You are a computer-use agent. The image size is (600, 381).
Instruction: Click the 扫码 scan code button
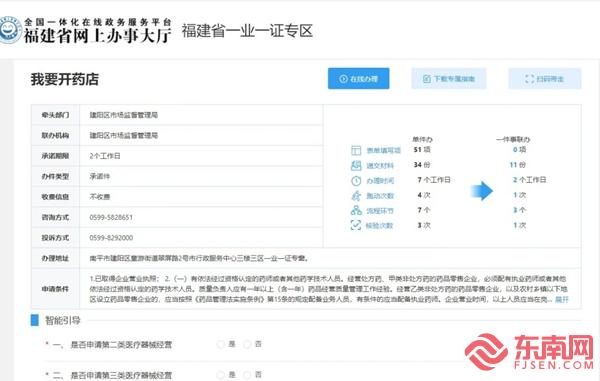(545, 79)
